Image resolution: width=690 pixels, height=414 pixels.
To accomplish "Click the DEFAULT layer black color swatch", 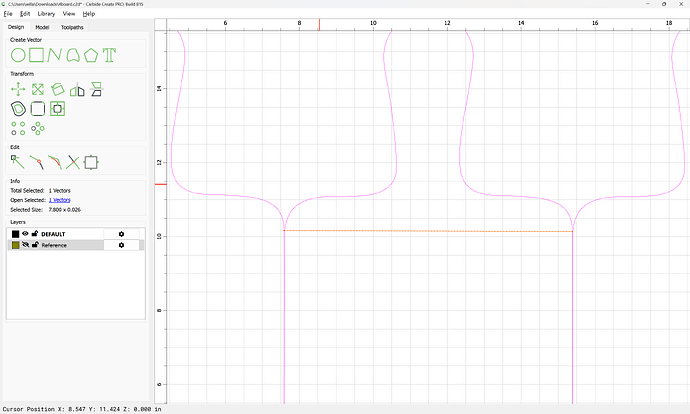I will (x=15, y=234).
